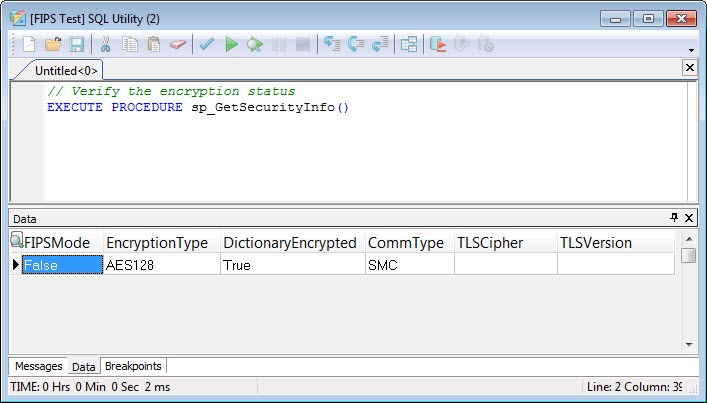The image size is (707, 403).
Task: Click the EncryptionType column header
Action: (x=161, y=243)
